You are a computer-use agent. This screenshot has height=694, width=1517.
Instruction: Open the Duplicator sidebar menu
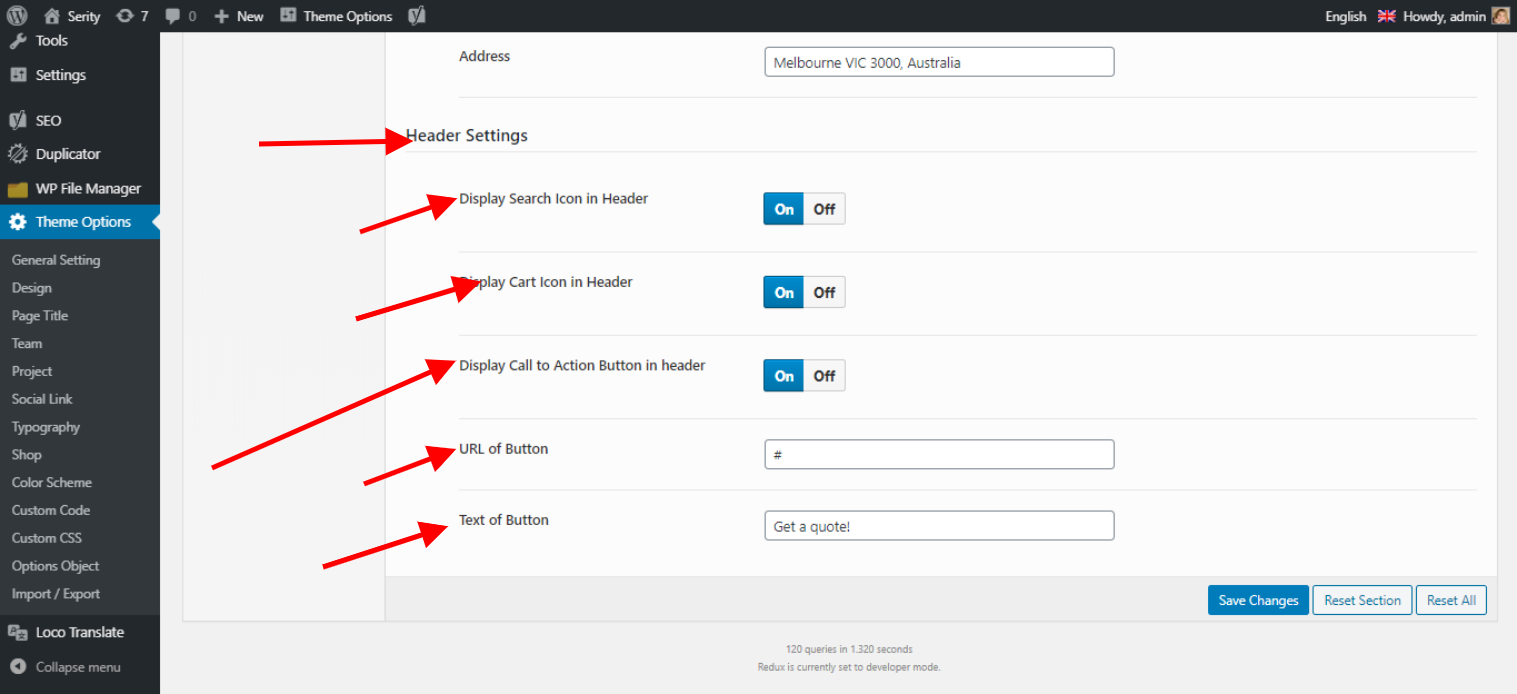[67, 154]
